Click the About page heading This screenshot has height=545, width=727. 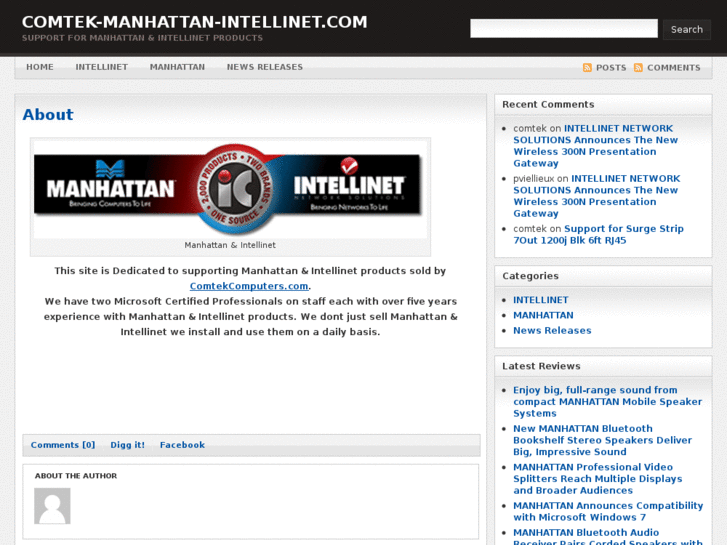pyautogui.click(x=48, y=115)
